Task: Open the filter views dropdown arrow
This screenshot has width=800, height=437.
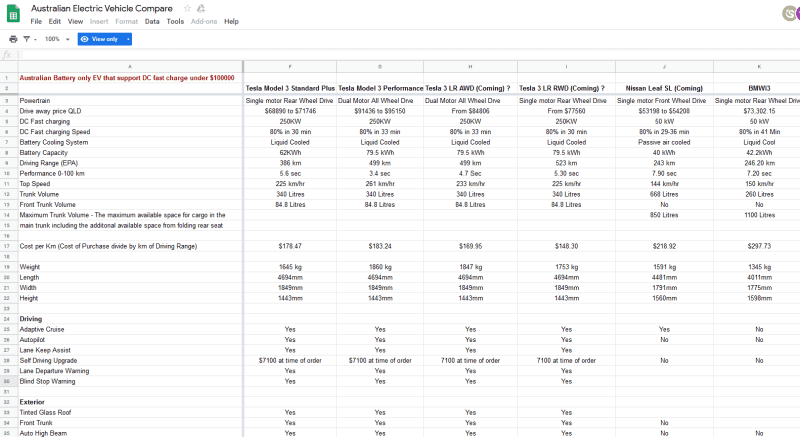Action: (x=35, y=39)
